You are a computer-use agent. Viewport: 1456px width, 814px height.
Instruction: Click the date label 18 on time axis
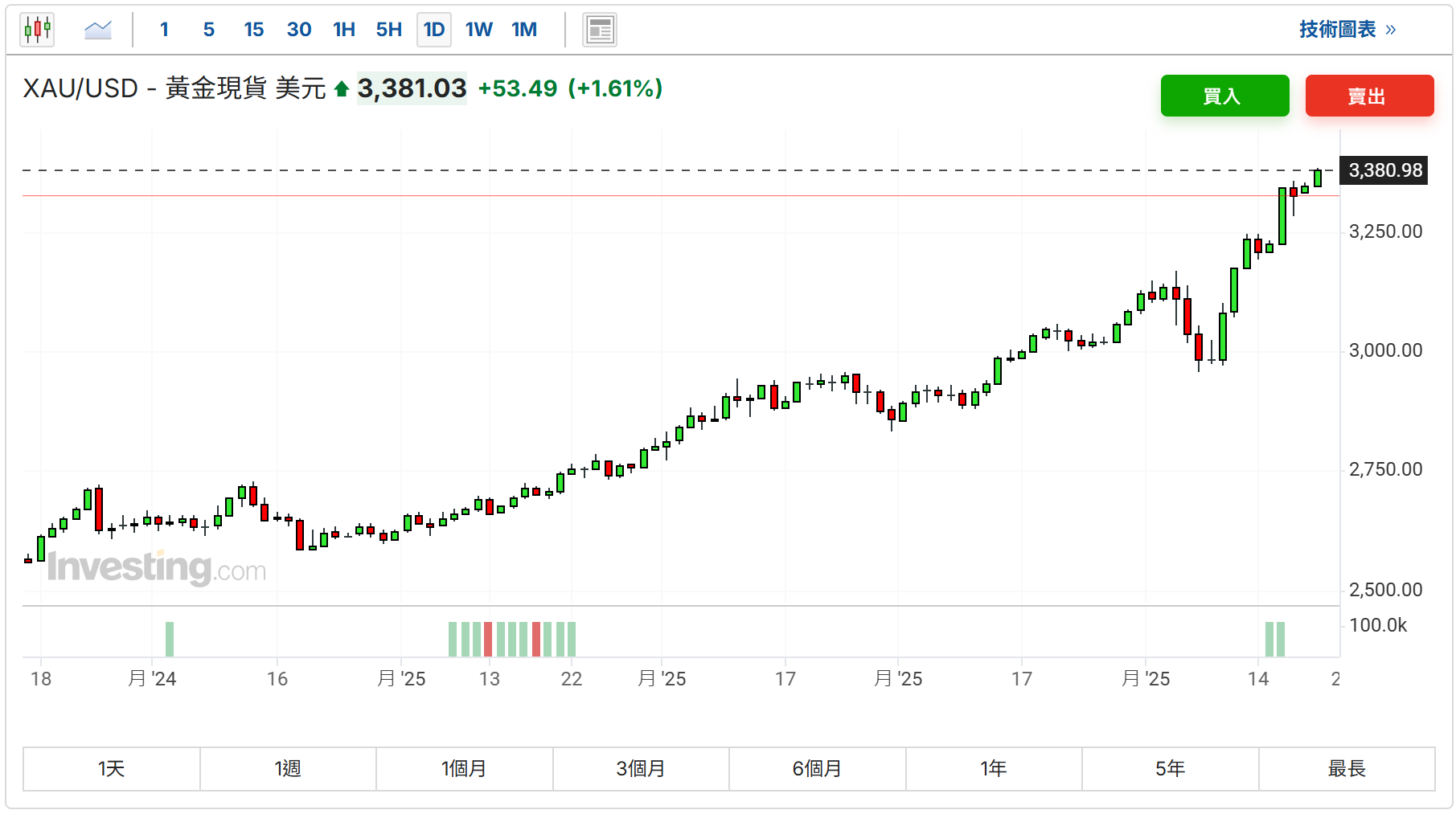[x=41, y=679]
